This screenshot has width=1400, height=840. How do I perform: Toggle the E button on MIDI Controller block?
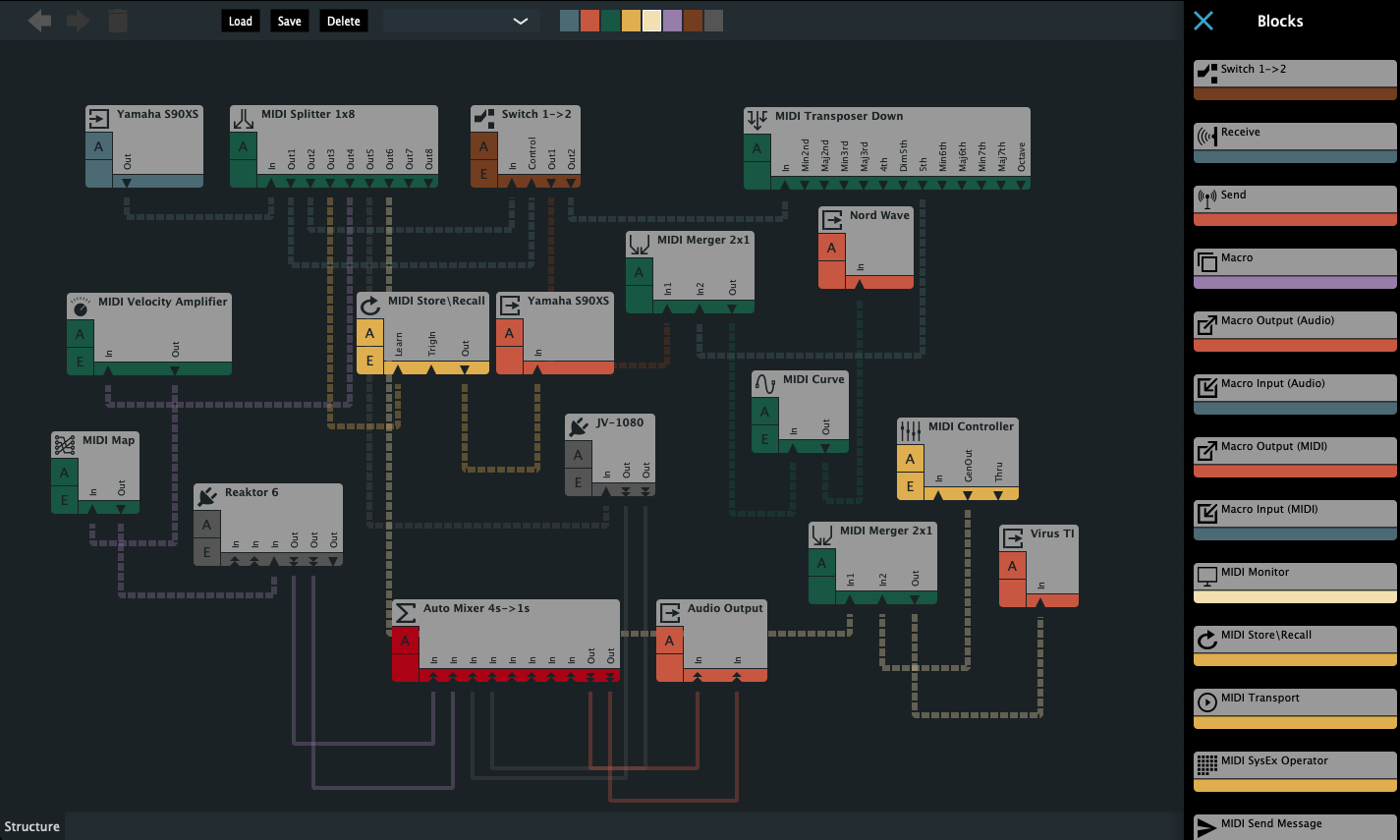point(910,486)
